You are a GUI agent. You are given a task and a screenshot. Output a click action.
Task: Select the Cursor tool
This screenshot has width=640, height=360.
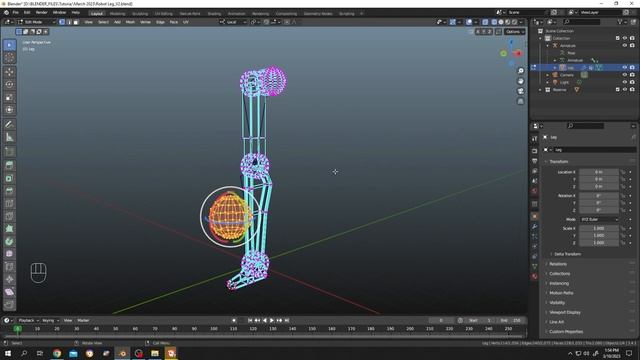(x=9, y=58)
